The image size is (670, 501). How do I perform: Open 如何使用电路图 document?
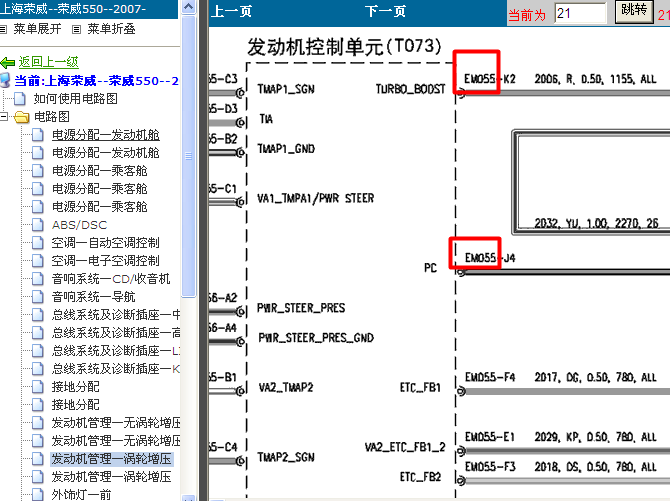76,99
